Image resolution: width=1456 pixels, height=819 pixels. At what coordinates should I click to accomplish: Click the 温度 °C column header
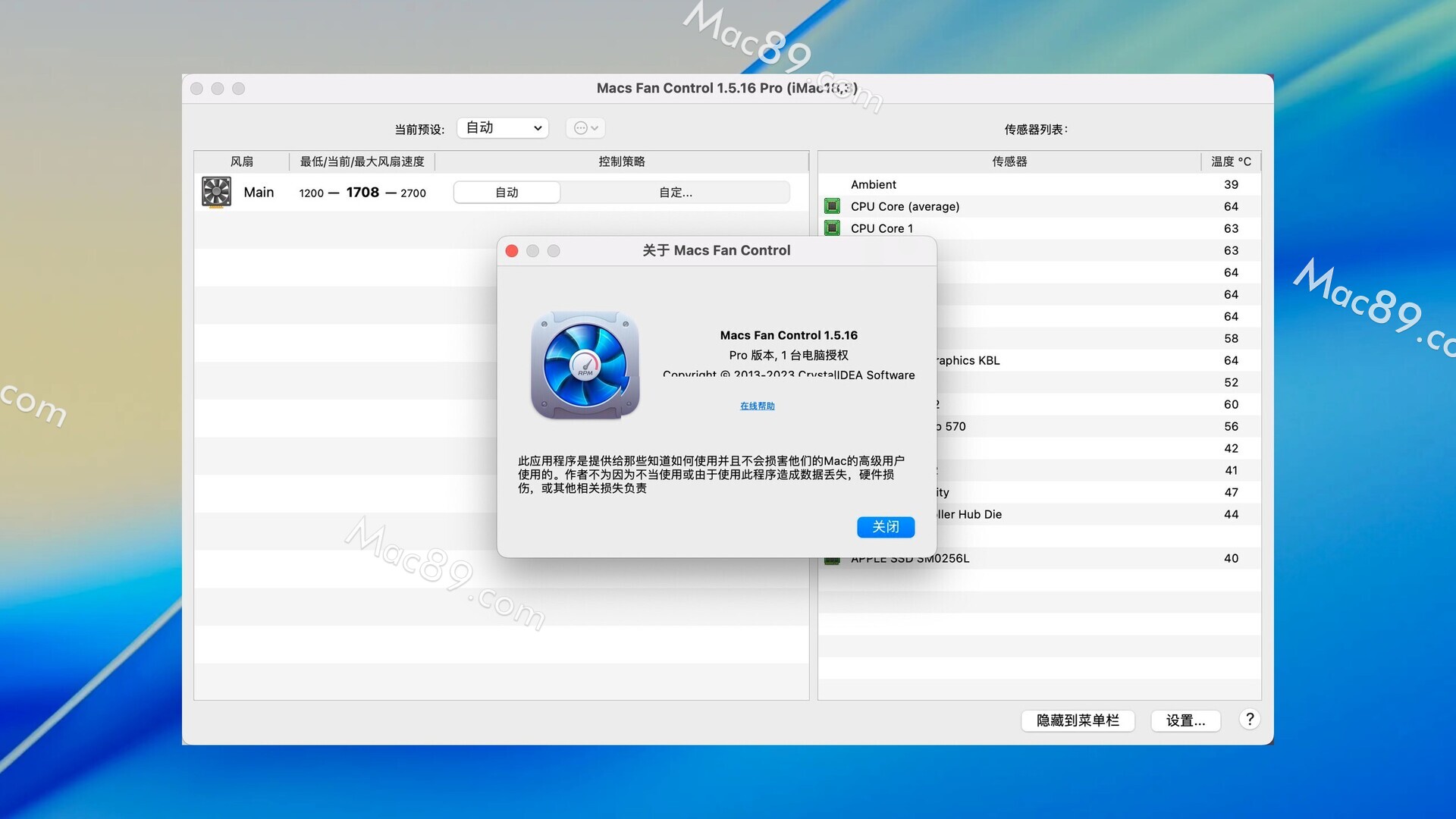(1230, 162)
